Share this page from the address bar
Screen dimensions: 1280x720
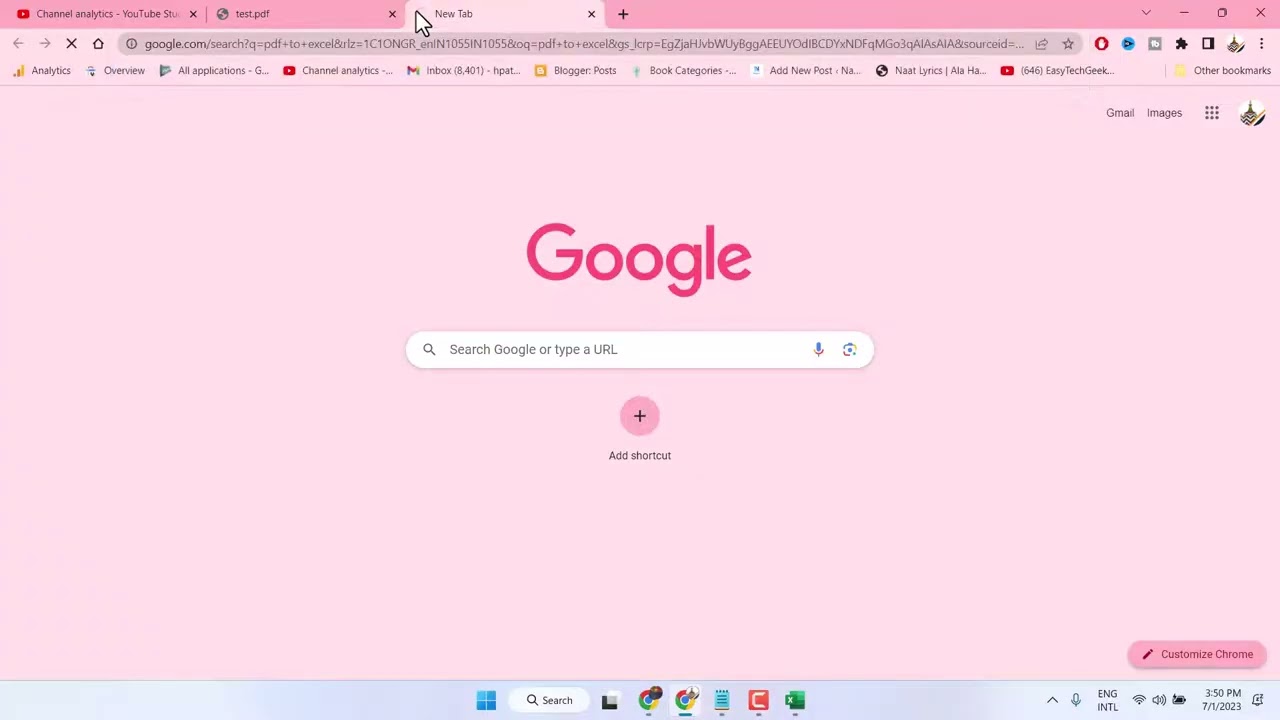1042,44
